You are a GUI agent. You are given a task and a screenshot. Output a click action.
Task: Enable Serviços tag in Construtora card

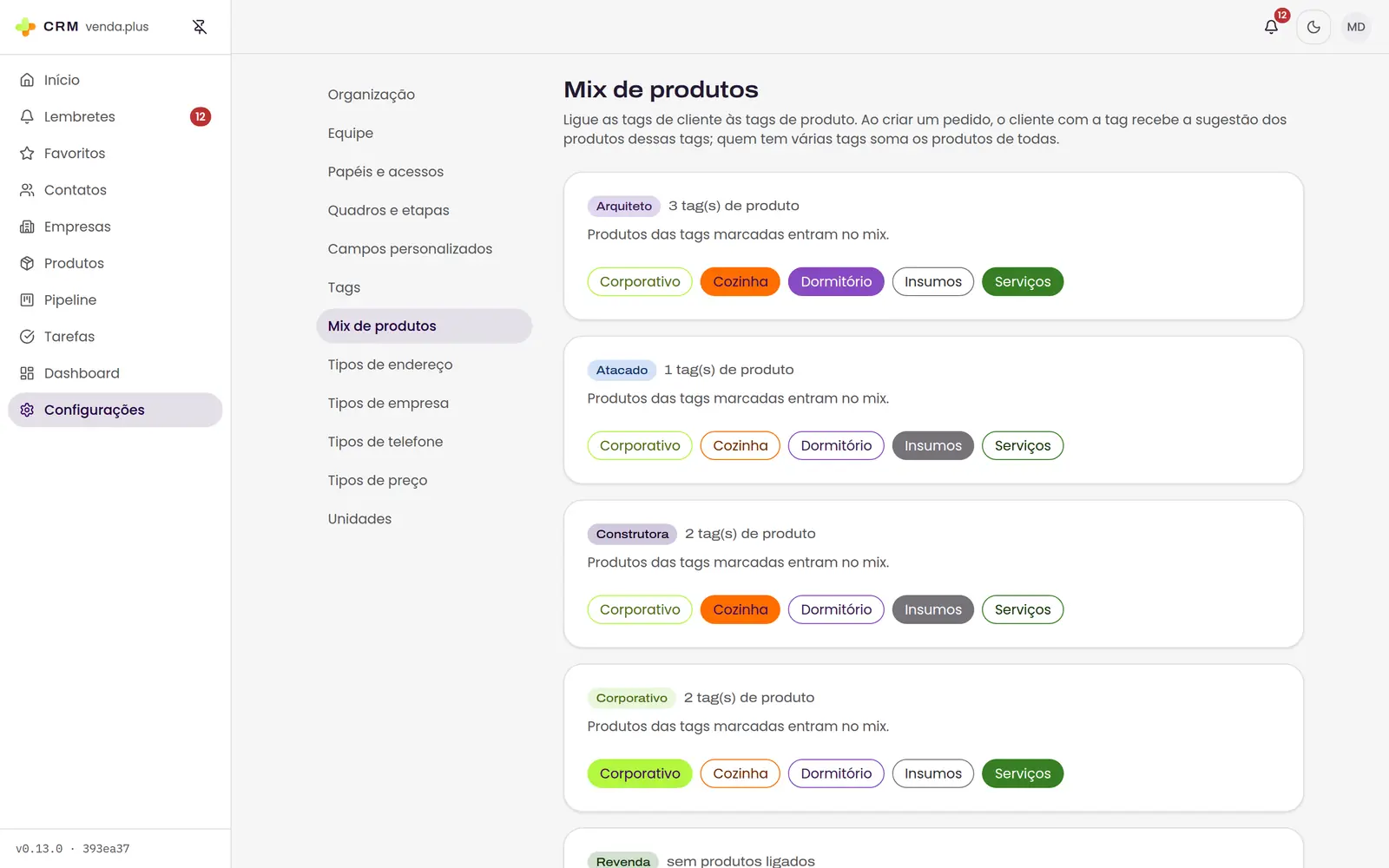pyautogui.click(x=1023, y=610)
